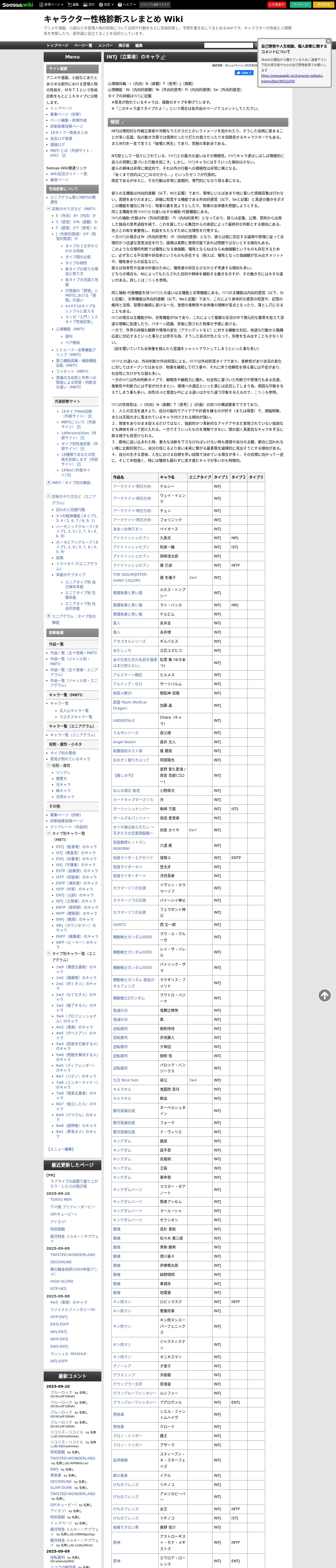
Task: Open TOKYO MER recently updated page
Action: (61, 1200)
